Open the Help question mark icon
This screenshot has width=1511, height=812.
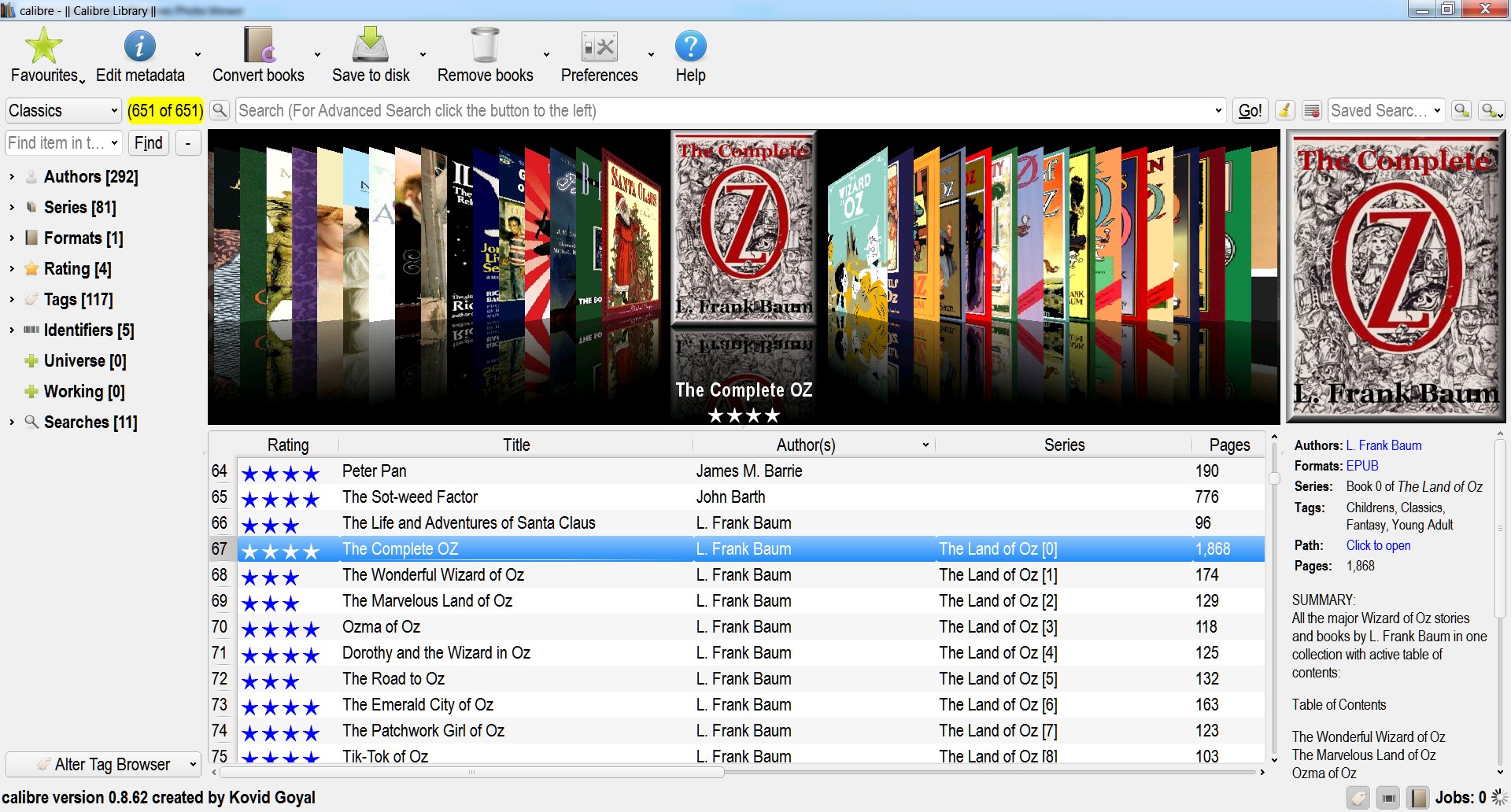(x=690, y=46)
